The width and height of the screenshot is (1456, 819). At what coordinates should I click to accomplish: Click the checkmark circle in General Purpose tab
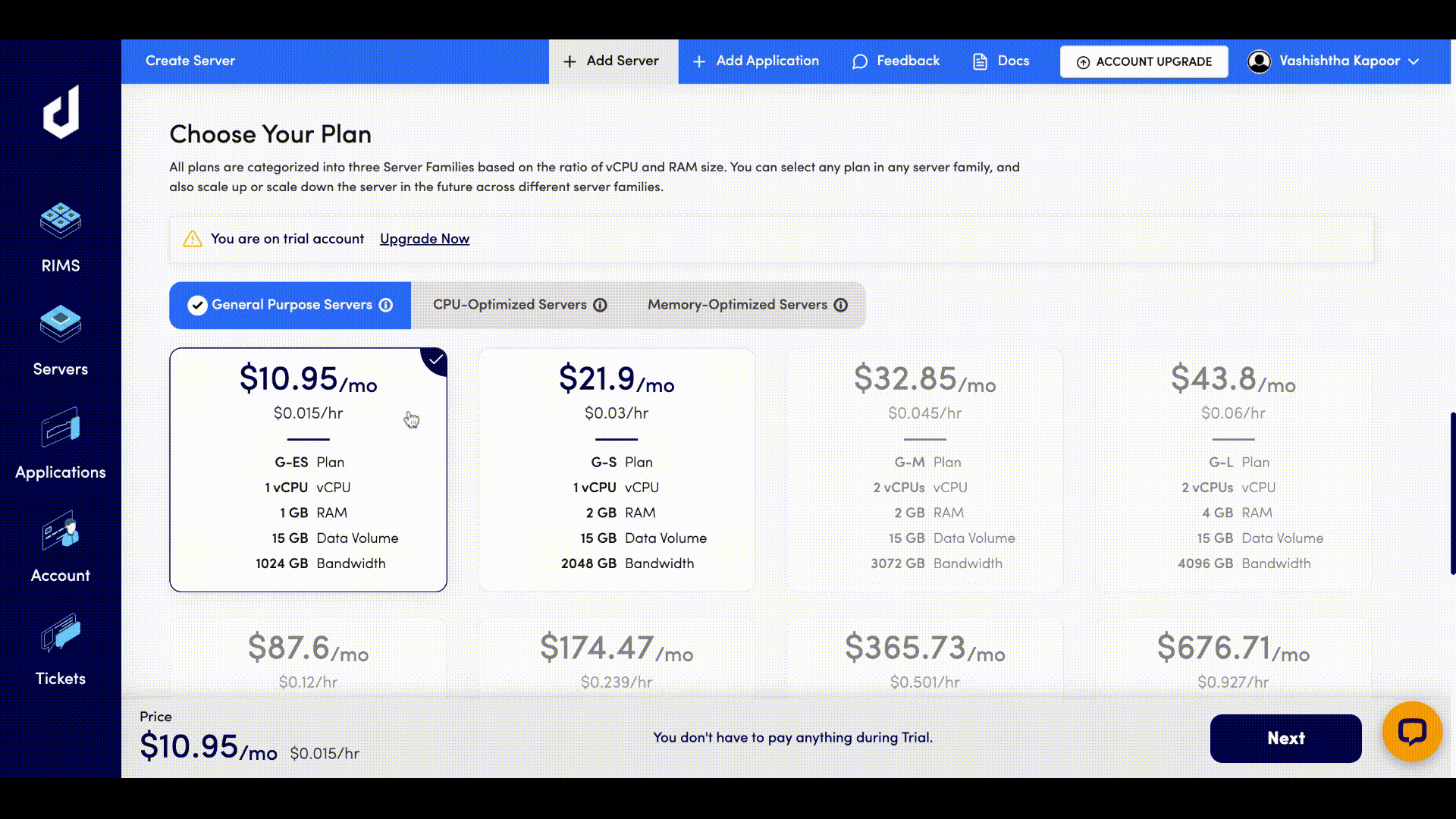197,305
